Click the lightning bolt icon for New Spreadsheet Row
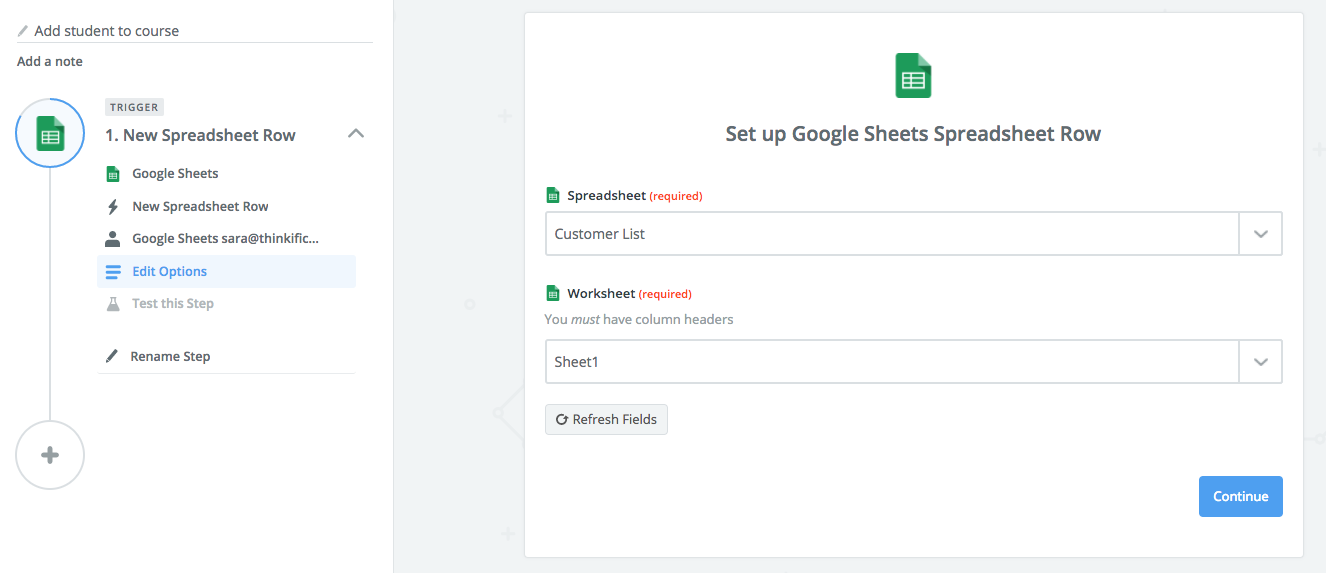 tap(113, 207)
